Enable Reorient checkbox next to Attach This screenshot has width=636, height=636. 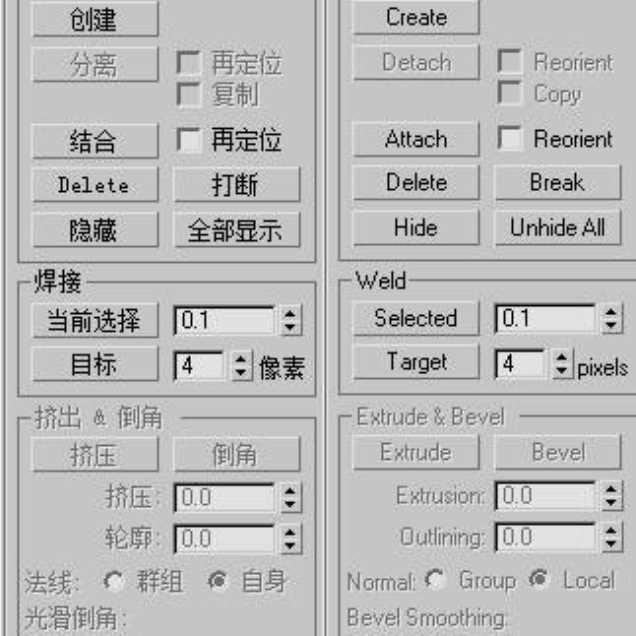click(509, 138)
